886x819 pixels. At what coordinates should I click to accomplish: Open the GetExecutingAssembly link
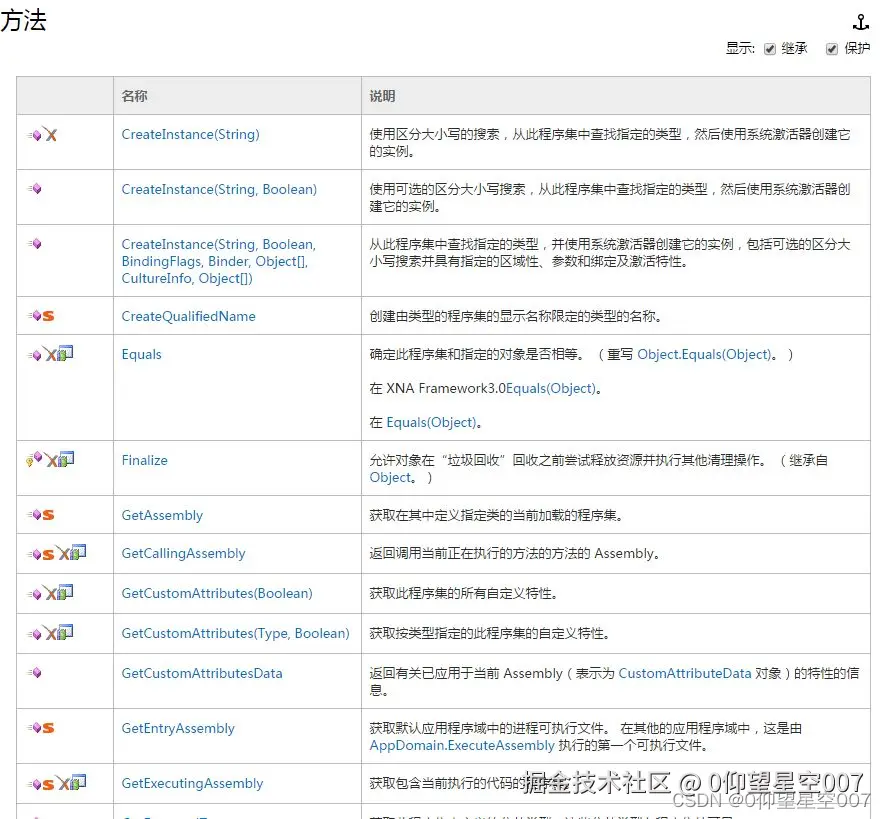click(192, 783)
